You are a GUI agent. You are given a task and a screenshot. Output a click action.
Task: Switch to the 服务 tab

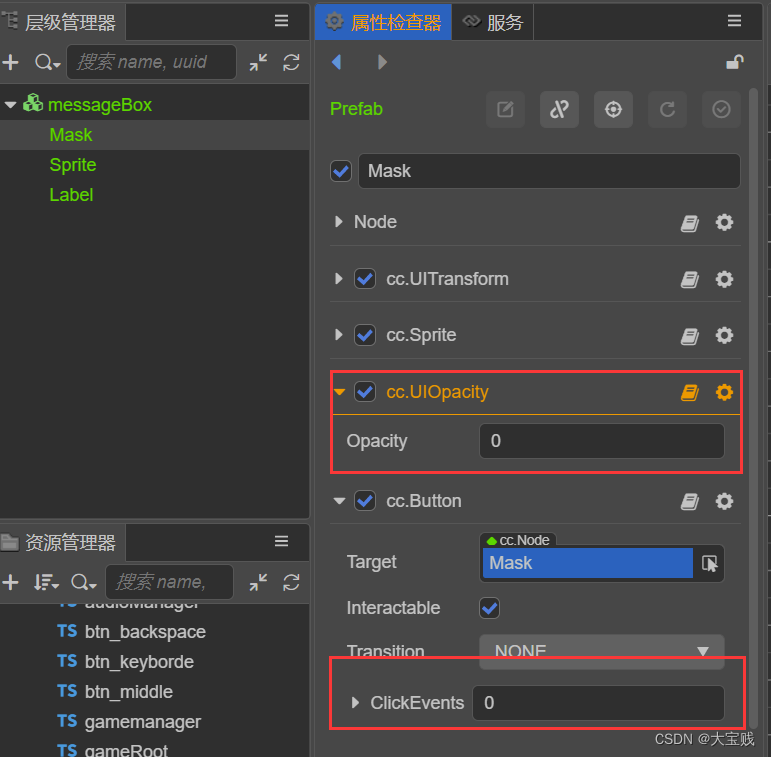[494, 22]
